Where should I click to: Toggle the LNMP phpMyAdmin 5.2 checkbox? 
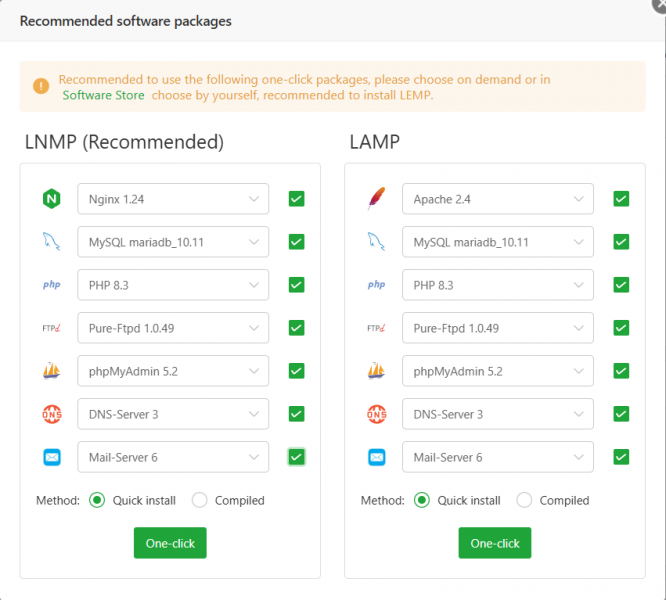click(x=296, y=371)
